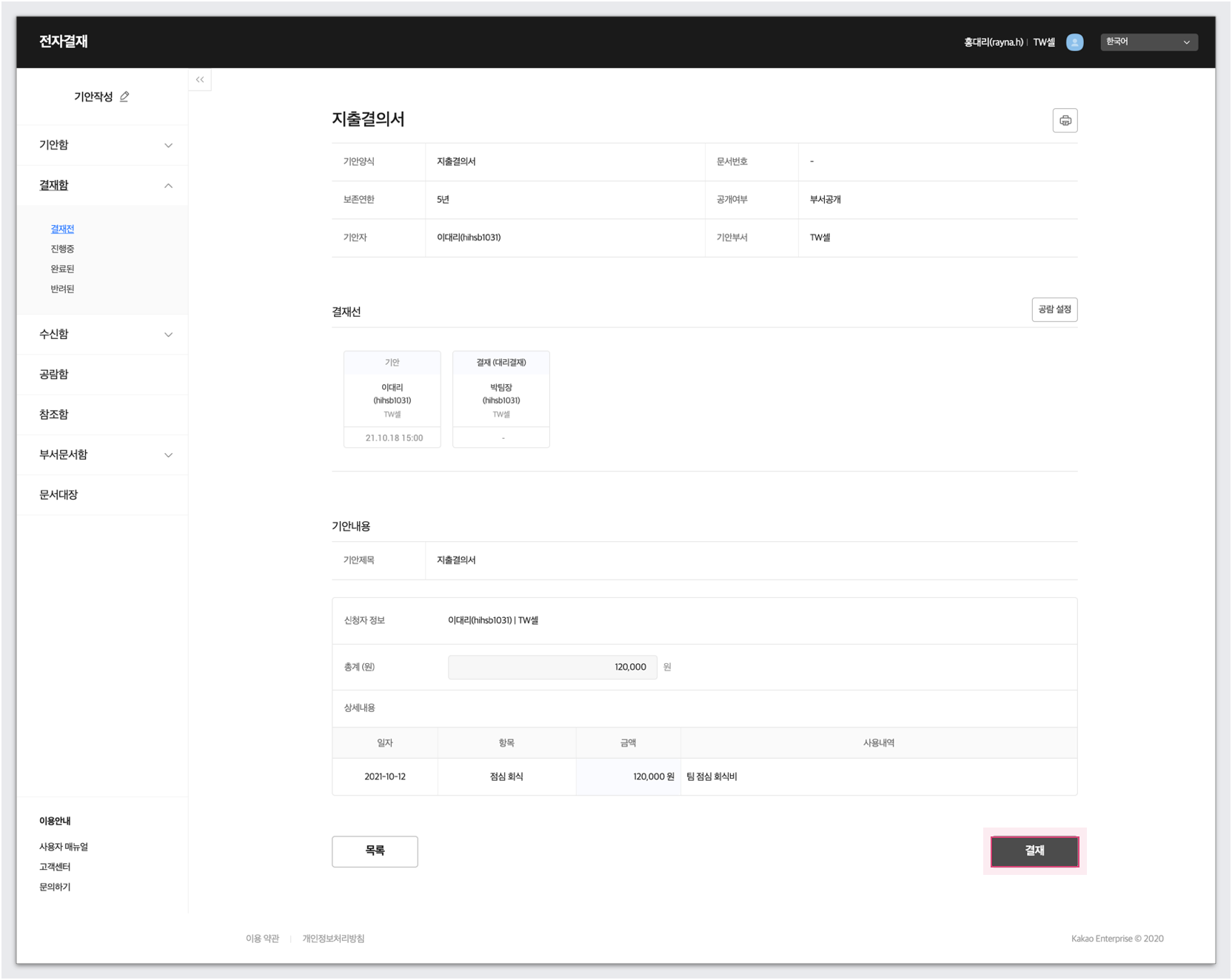The image size is (1232, 980).
Task: Click the 이대리(hihsb1031) drafter value
Action: point(469,238)
